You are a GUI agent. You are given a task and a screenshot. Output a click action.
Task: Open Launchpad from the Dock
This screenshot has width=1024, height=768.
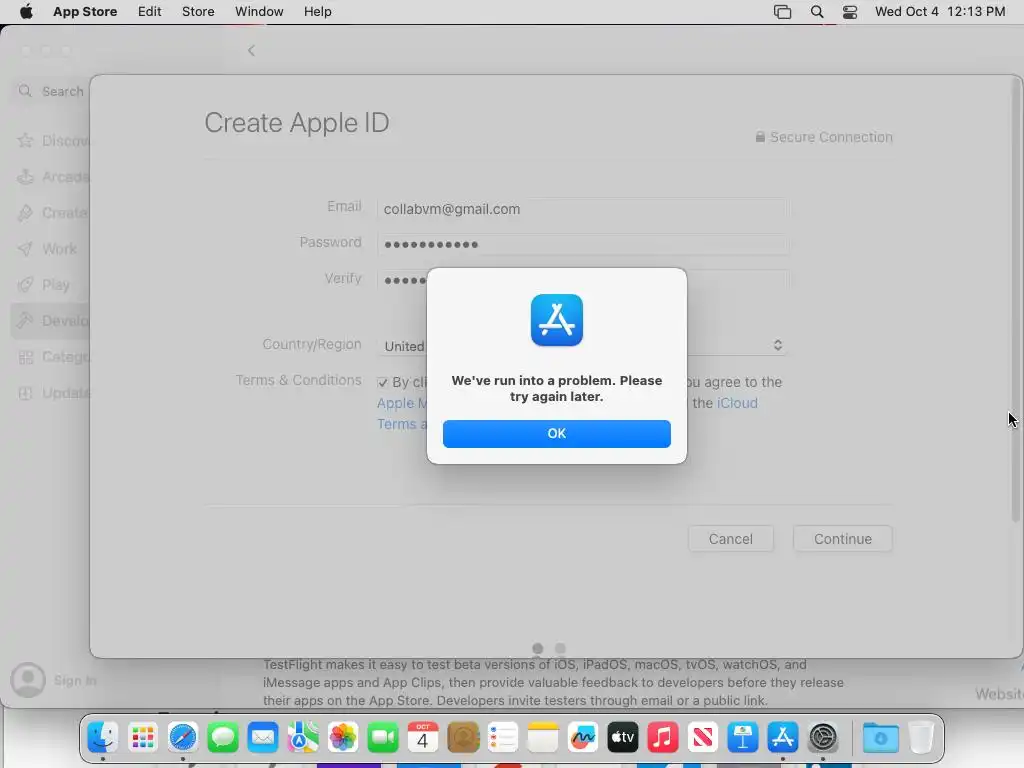point(142,738)
